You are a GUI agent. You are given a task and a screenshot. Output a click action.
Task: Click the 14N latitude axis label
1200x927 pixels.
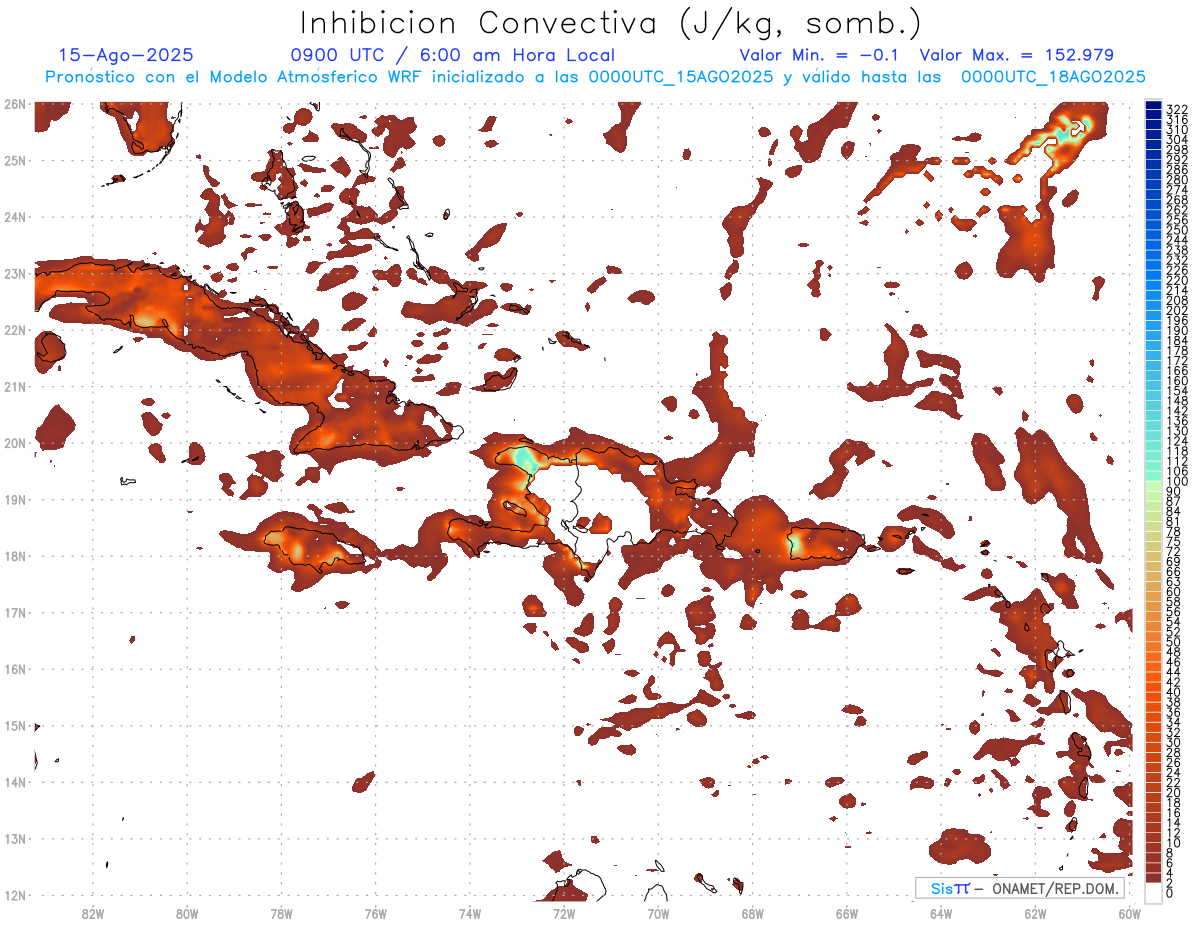pos(14,781)
